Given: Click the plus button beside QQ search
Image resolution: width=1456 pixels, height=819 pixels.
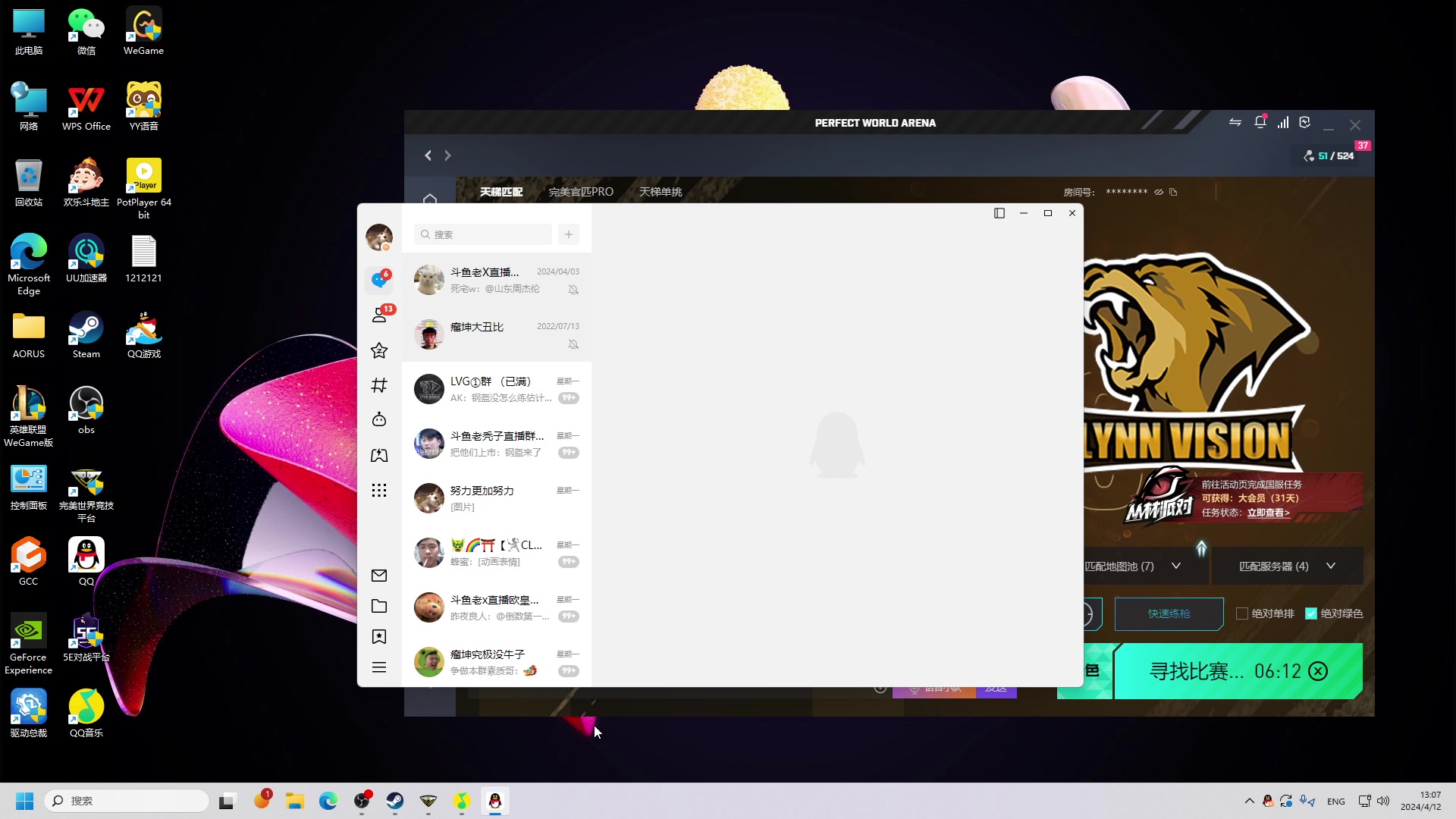Looking at the screenshot, I should tap(569, 234).
